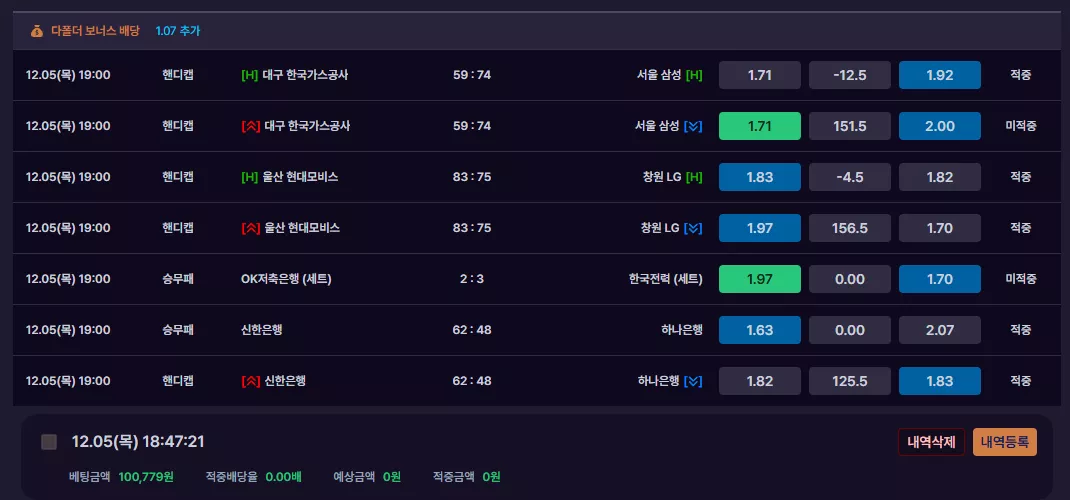Screen dimensions: 1070x500
Task: Click OK저축은행 (세트) team name
Action: click(x=287, y=279)
